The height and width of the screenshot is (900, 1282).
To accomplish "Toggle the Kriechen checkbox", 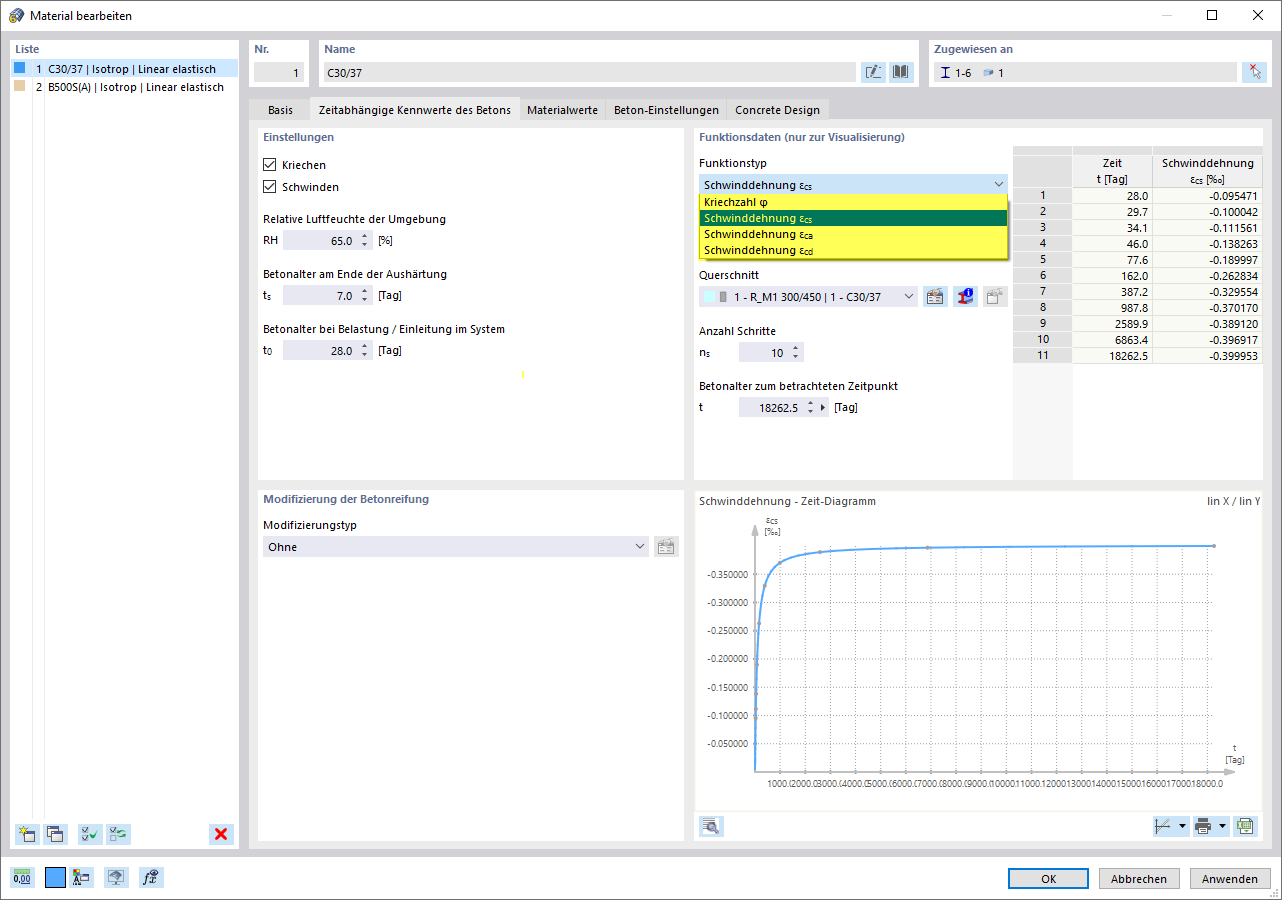I will click(269, 165).
